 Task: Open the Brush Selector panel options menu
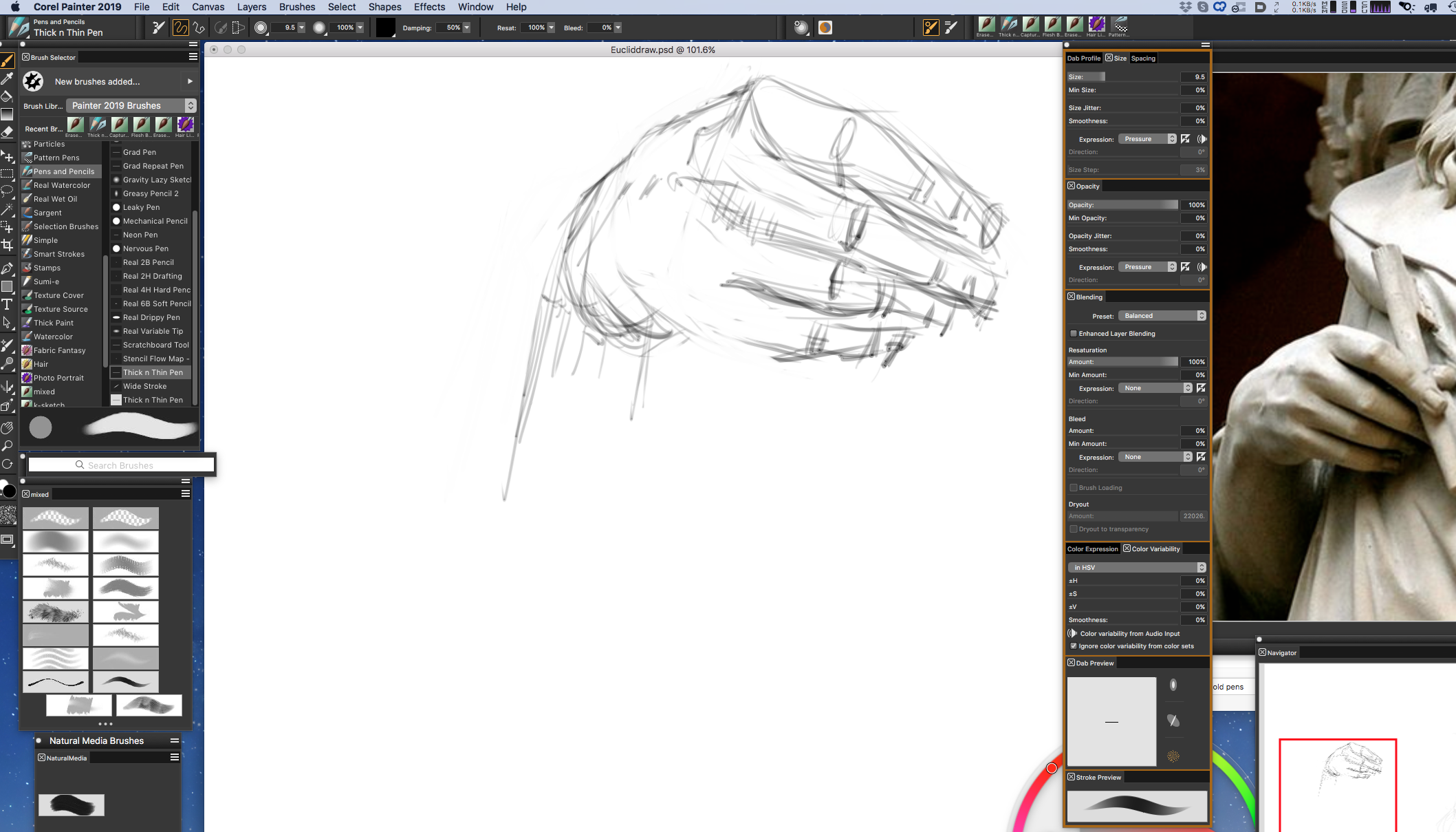tap(193, 57)
